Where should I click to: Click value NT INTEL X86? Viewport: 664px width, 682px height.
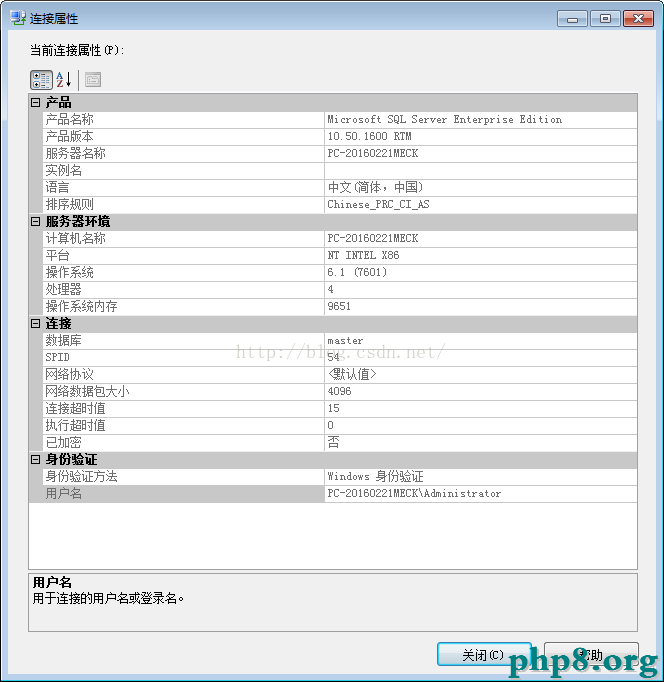click(363, 255)
